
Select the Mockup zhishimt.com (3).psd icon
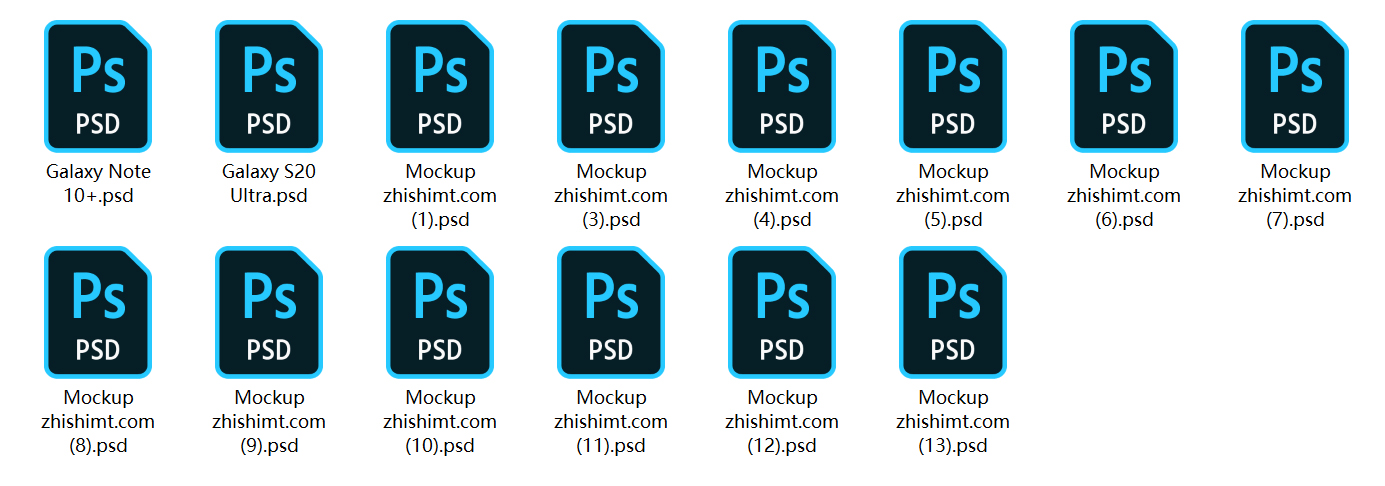[x=611, y=86]
